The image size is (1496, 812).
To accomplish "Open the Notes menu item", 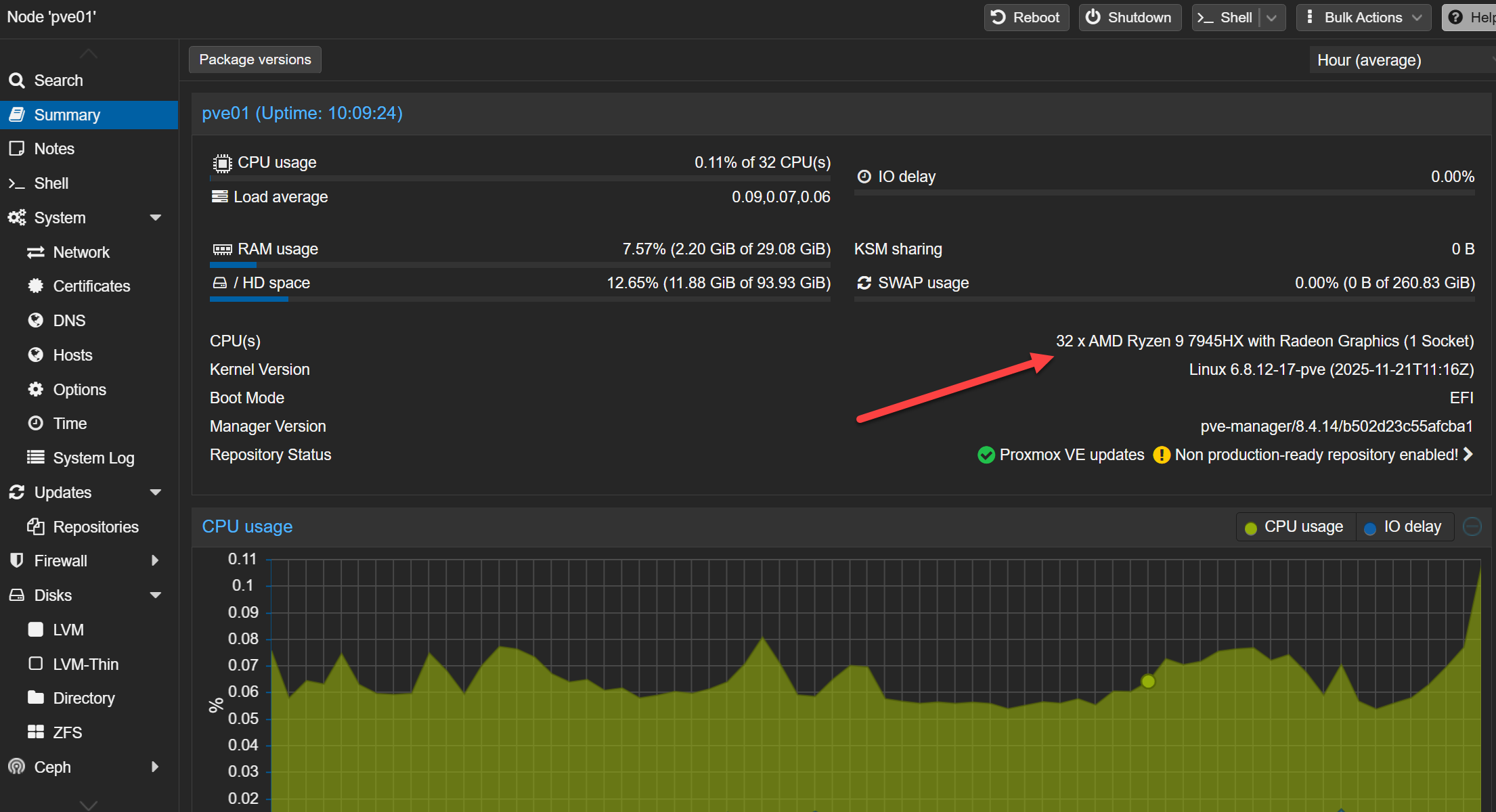I will coord(54,149).
